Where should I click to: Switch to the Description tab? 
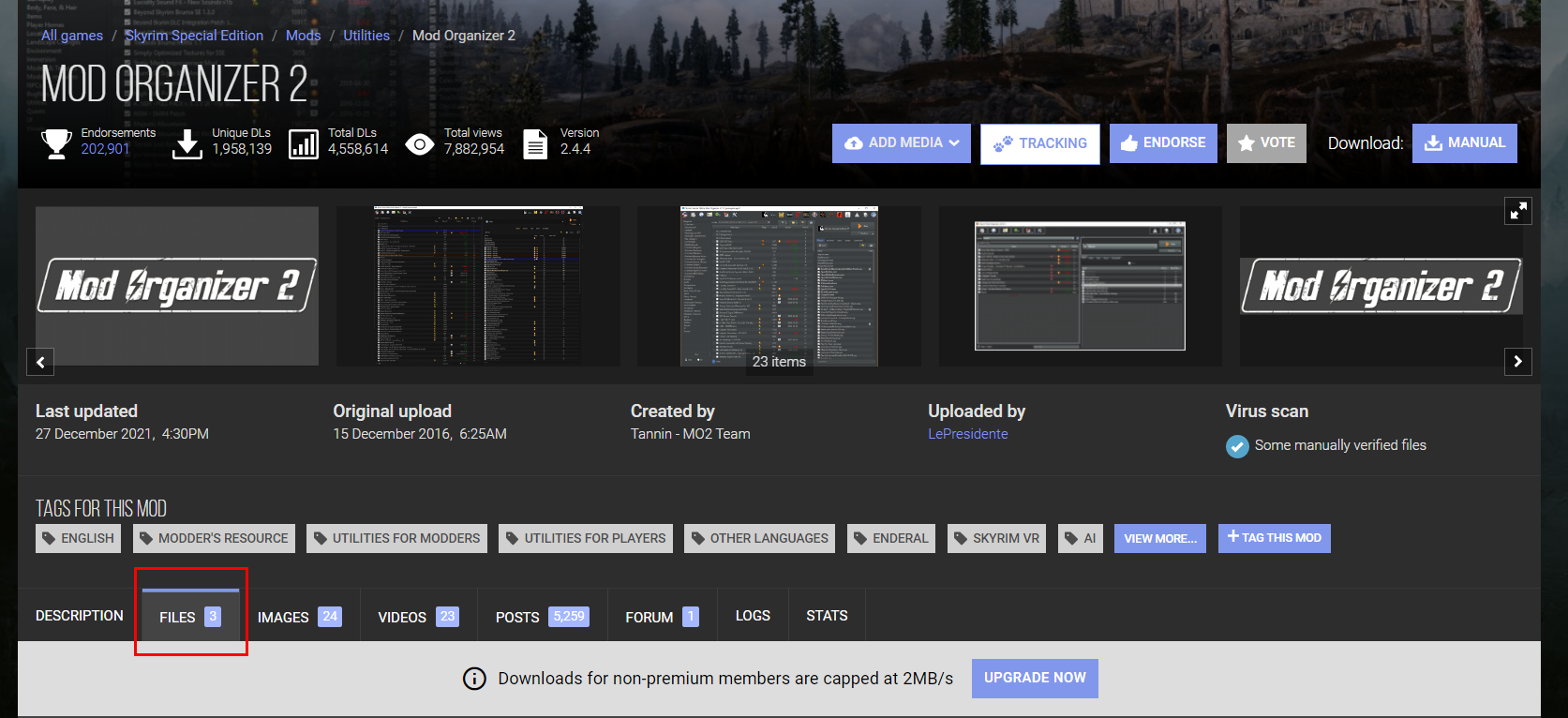pos(80,616)
